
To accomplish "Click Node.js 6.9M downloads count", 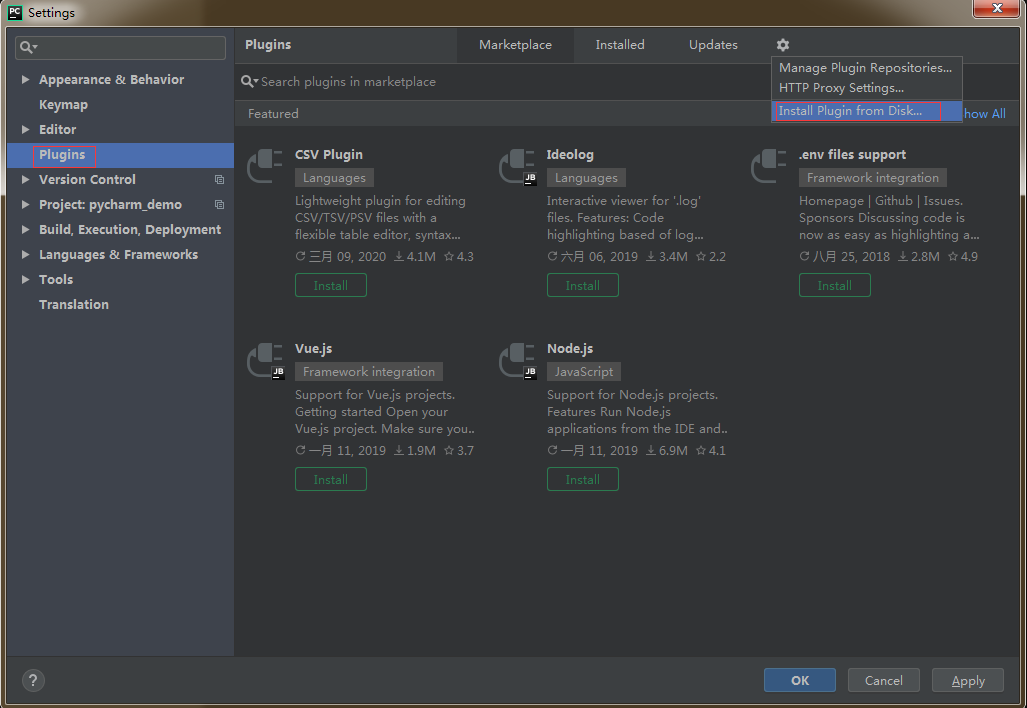I will 667,450.
